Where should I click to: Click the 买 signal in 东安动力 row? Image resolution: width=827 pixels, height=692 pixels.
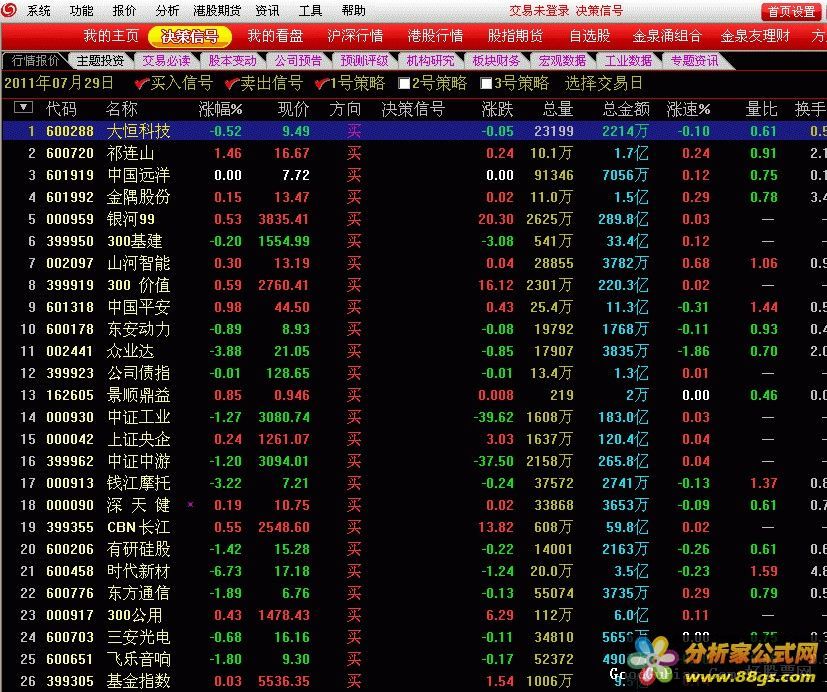[354, 329]
